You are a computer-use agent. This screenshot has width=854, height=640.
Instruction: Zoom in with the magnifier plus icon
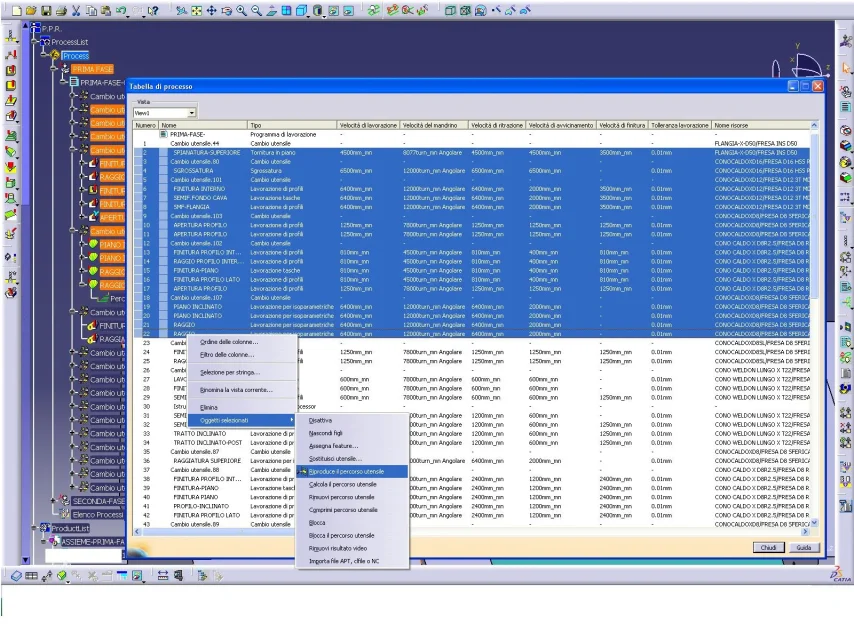click(x=241, y=10)
